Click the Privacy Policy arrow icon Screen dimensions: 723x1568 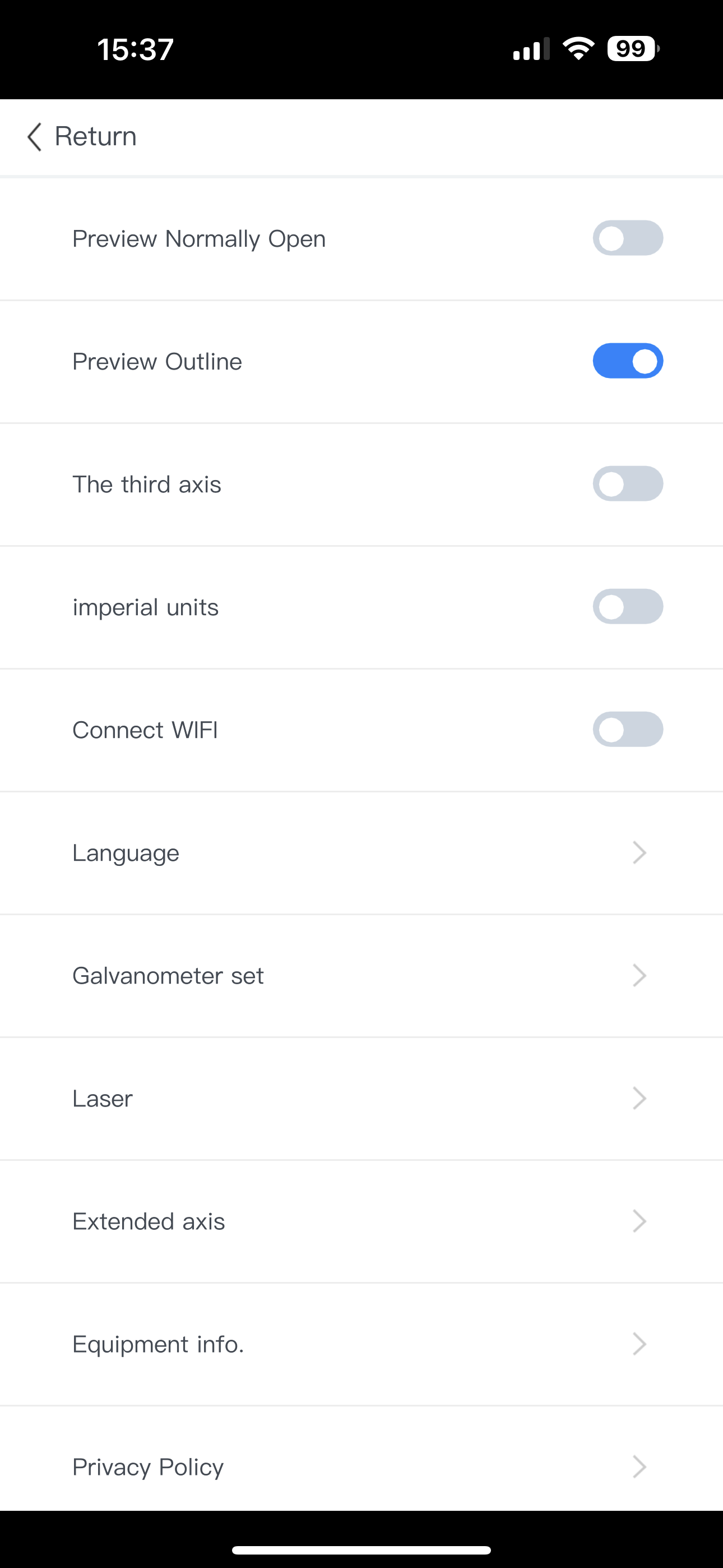[x=639, y=1467]
